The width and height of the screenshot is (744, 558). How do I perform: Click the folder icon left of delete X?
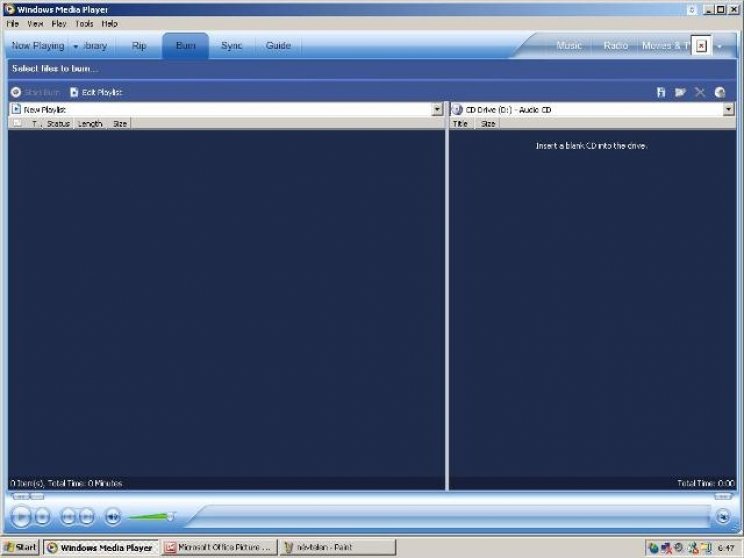680,93
